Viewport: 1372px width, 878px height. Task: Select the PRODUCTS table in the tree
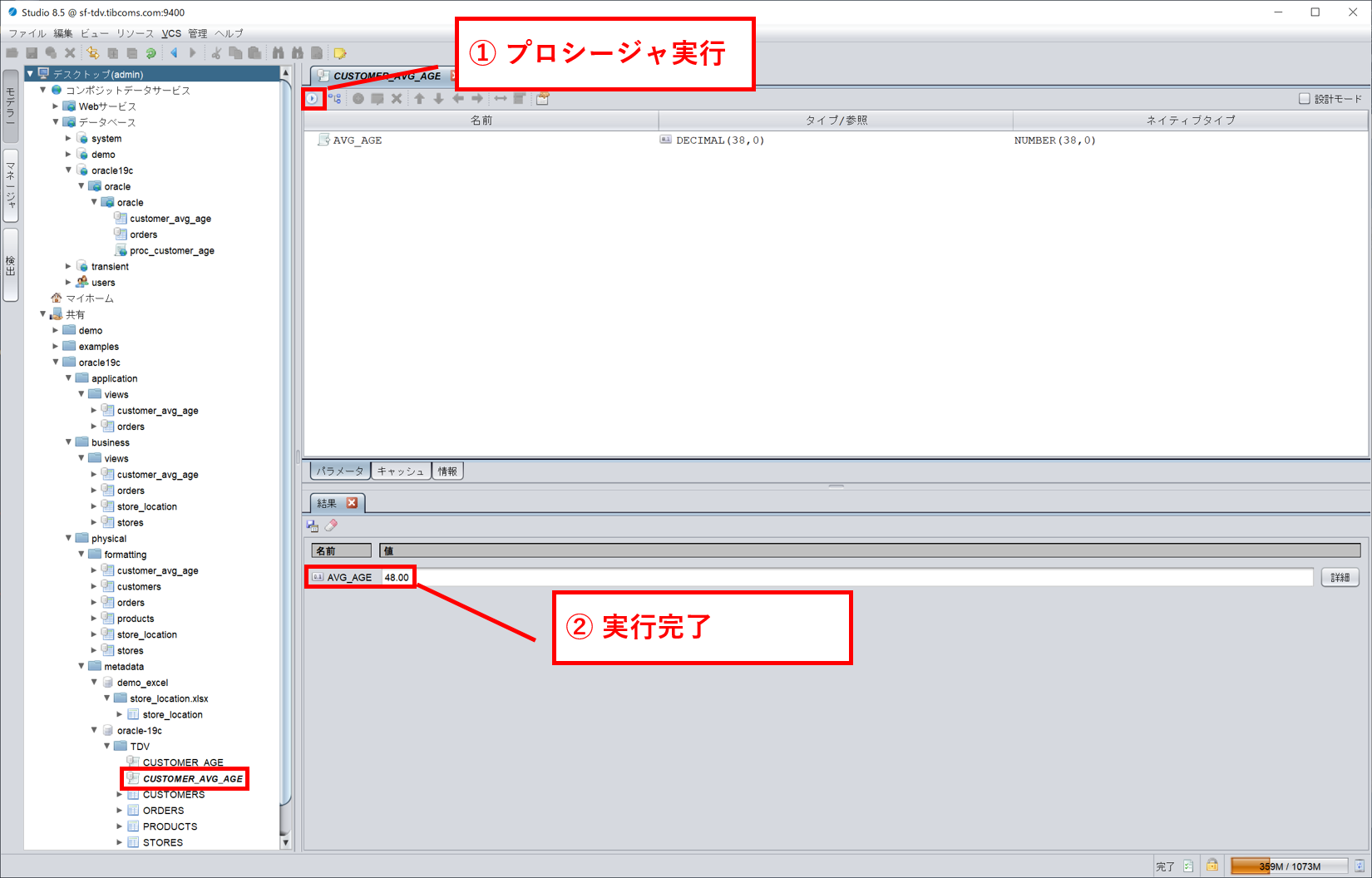coord(170,826)
